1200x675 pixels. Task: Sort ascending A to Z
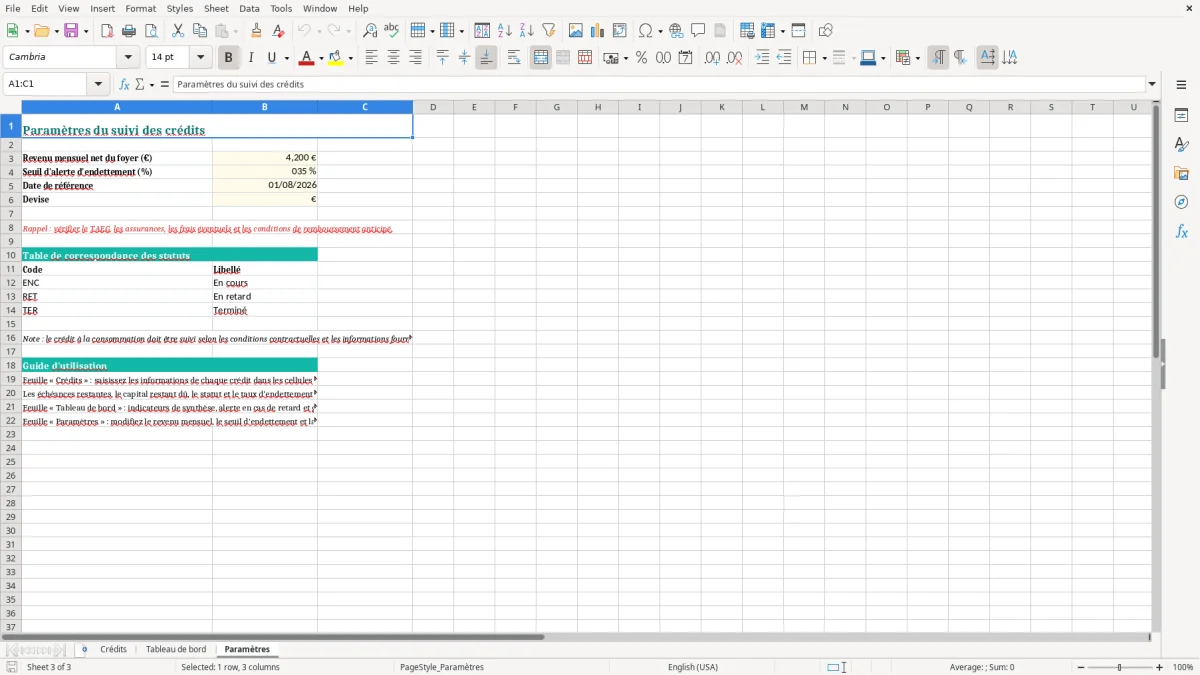(x=504, y=31)
